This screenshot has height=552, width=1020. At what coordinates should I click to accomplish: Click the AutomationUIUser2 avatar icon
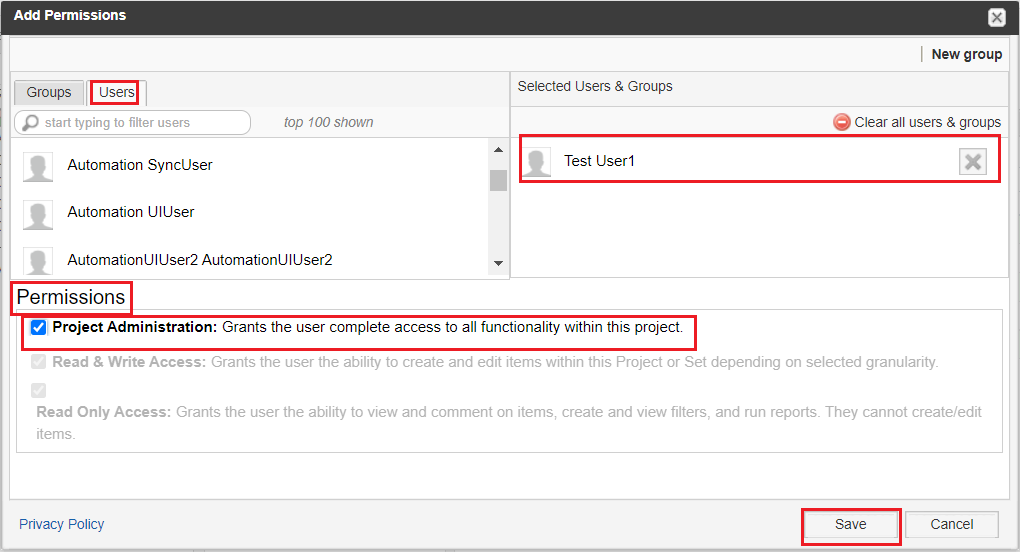[38, 261]
